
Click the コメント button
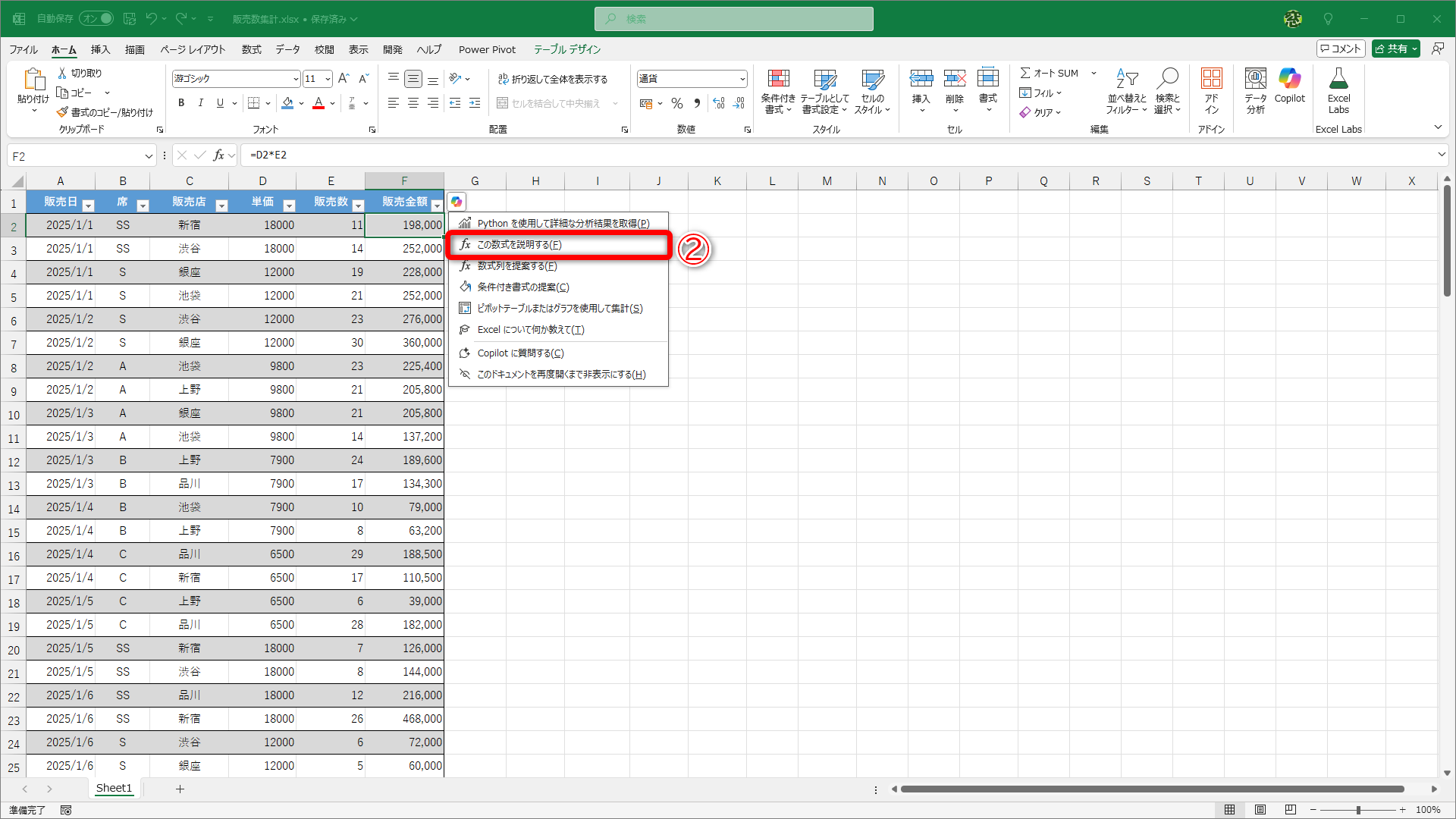(1340, 49)
